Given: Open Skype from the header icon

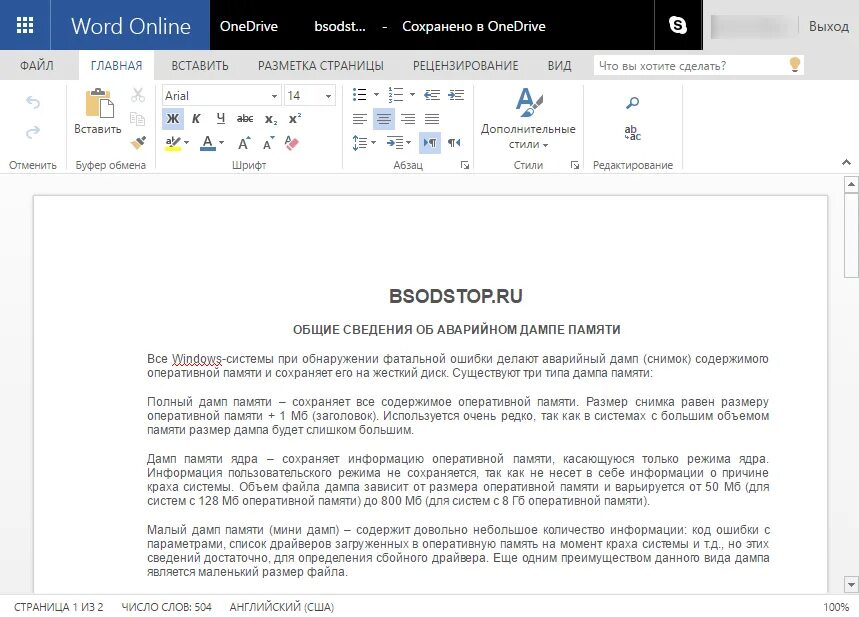Looking at the screenshot, I should [678, 25].
